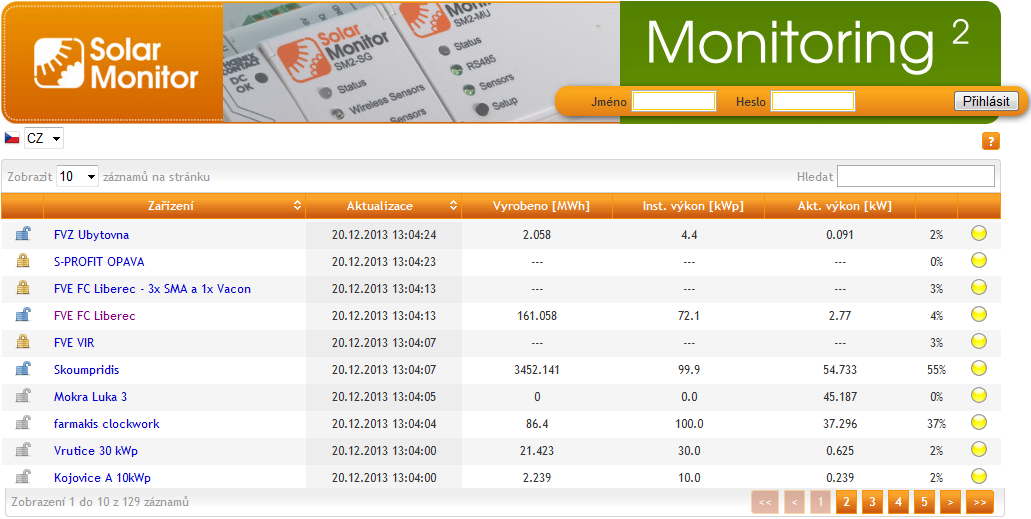The width and height of the screenshot is (1031, 519).
Task: Go to page 5 of results
Action: coord(924,502)
